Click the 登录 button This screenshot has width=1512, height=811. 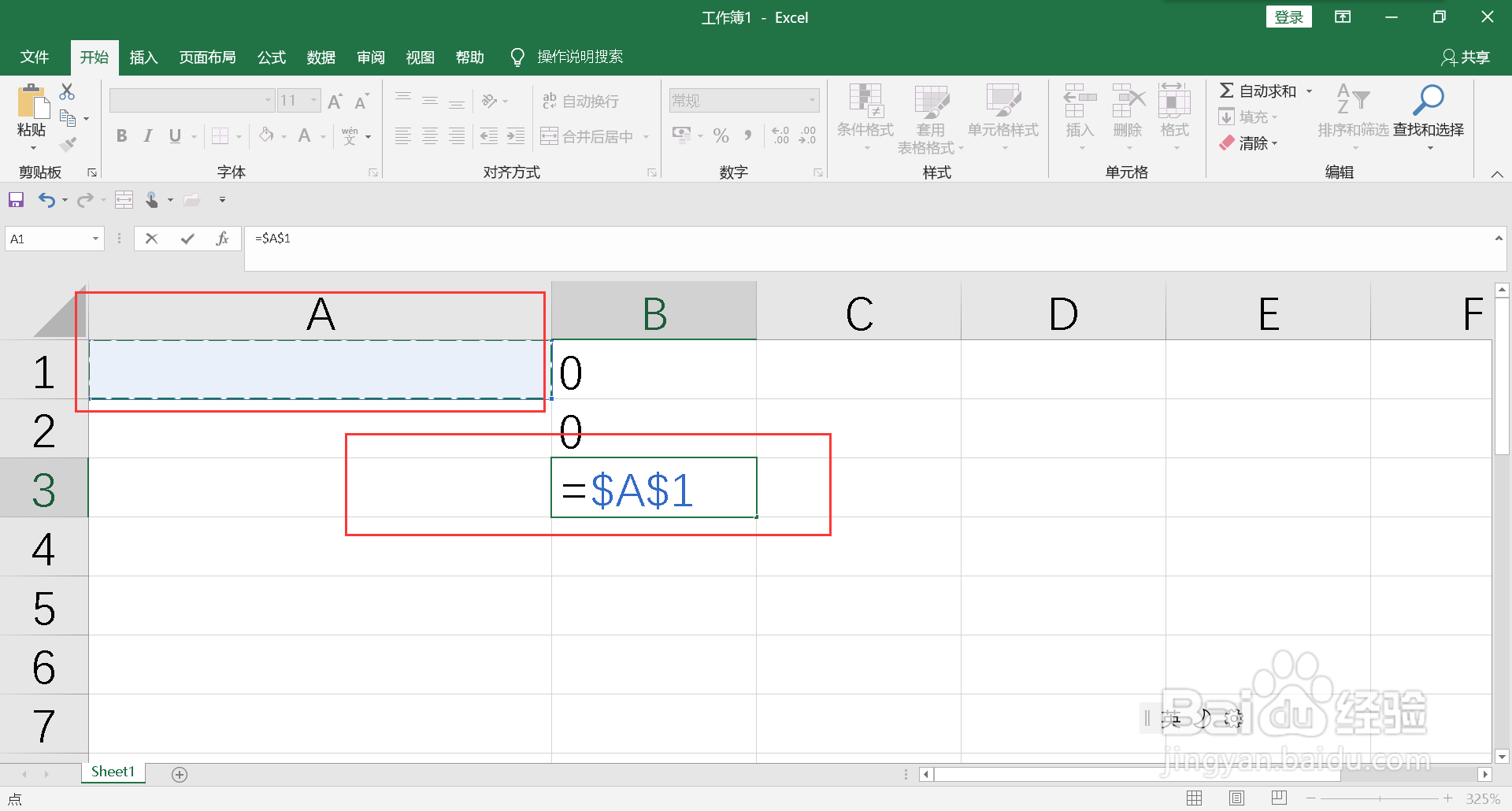1289,17
